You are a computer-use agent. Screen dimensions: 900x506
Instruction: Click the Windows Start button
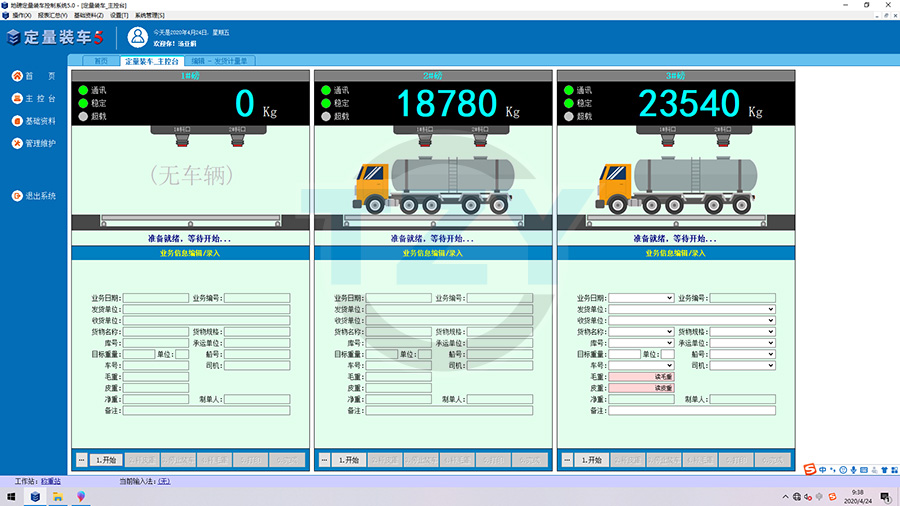click(x=11, y=496)
